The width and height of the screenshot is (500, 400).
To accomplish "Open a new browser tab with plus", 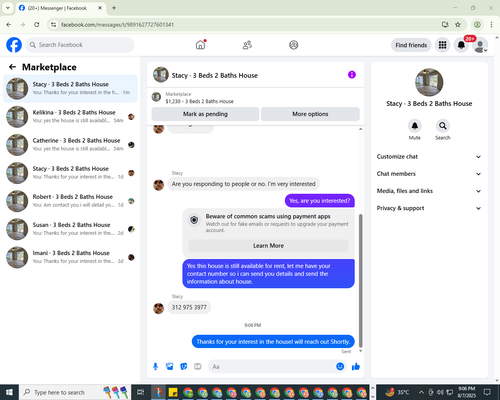I will (x=114, y=8).
